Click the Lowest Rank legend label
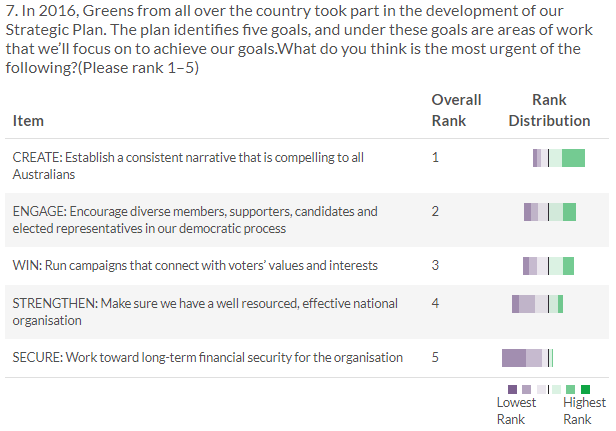The height and width of the screenshot is (431, 616). click(516, 410)
